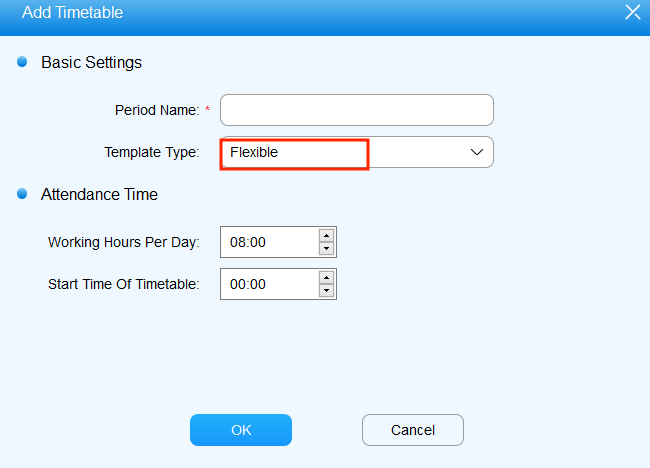Click the blue bullet beside Attendance Time
This screenshot has width=650, height=468.
click(22, 194)
